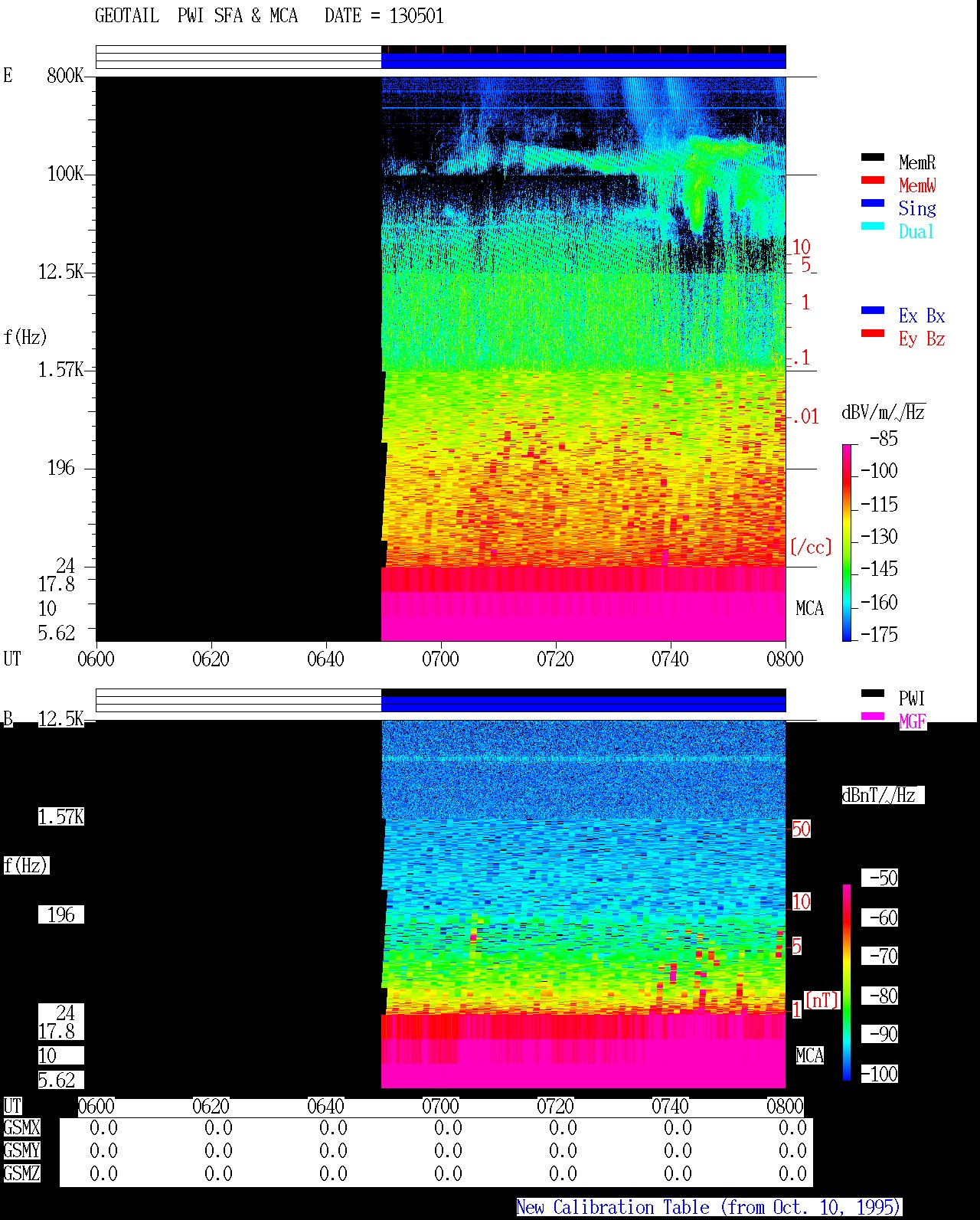Click the New Calibration Table link
This screenshot has width=980, height=1220.
709,1207
